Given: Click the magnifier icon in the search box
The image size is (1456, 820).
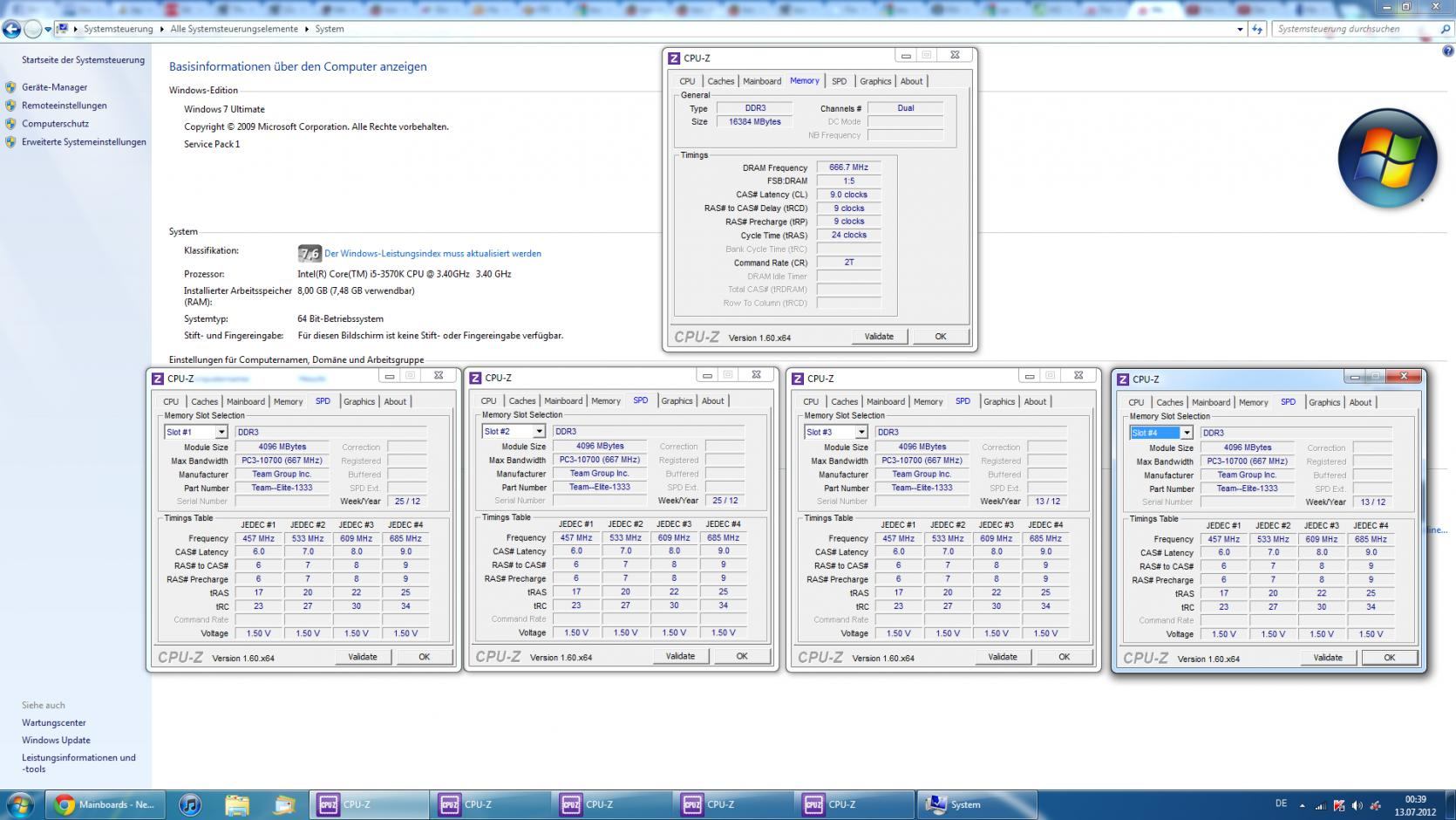Looking at the screenshot, I should (x=1444, y=29).
